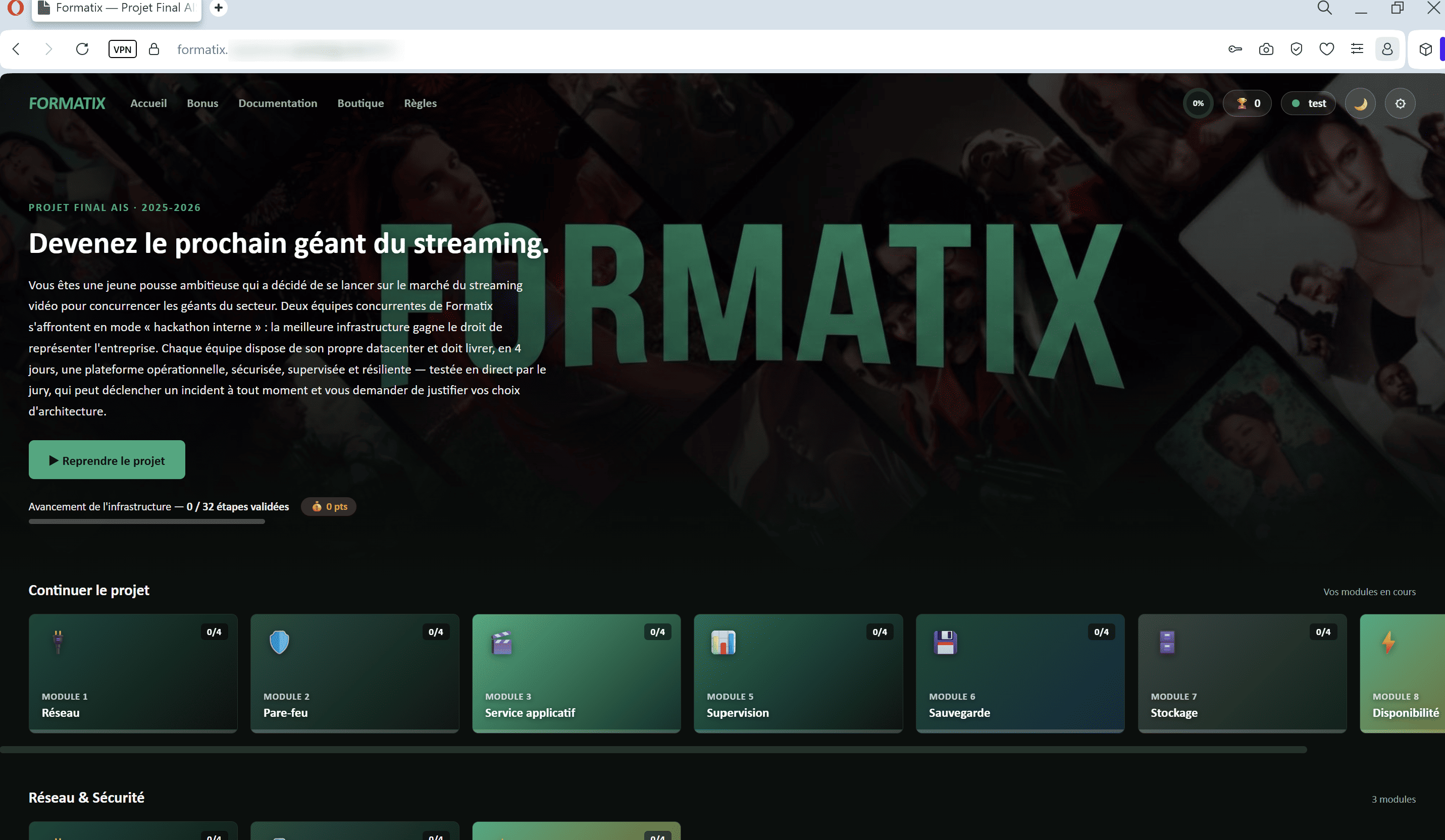Open the trophy score badge

1247,104
